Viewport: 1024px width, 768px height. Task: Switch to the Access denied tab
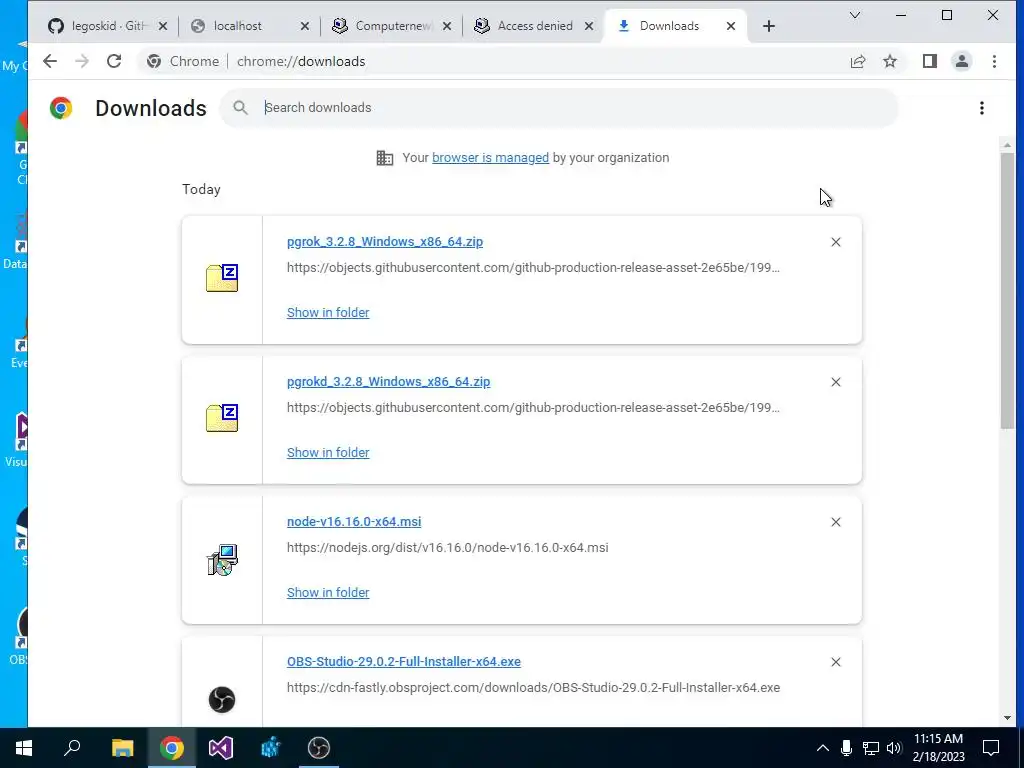point(534,26)
